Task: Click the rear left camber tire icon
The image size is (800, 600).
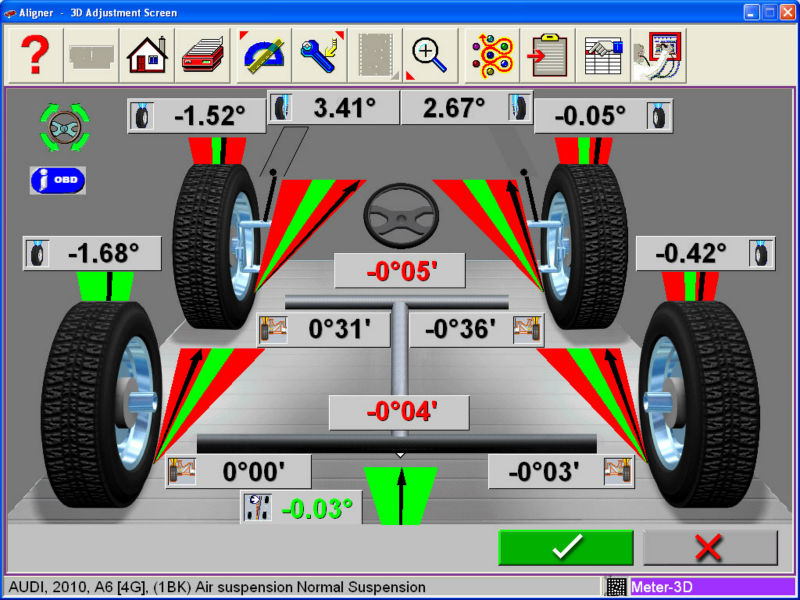Action: (37, 254)
